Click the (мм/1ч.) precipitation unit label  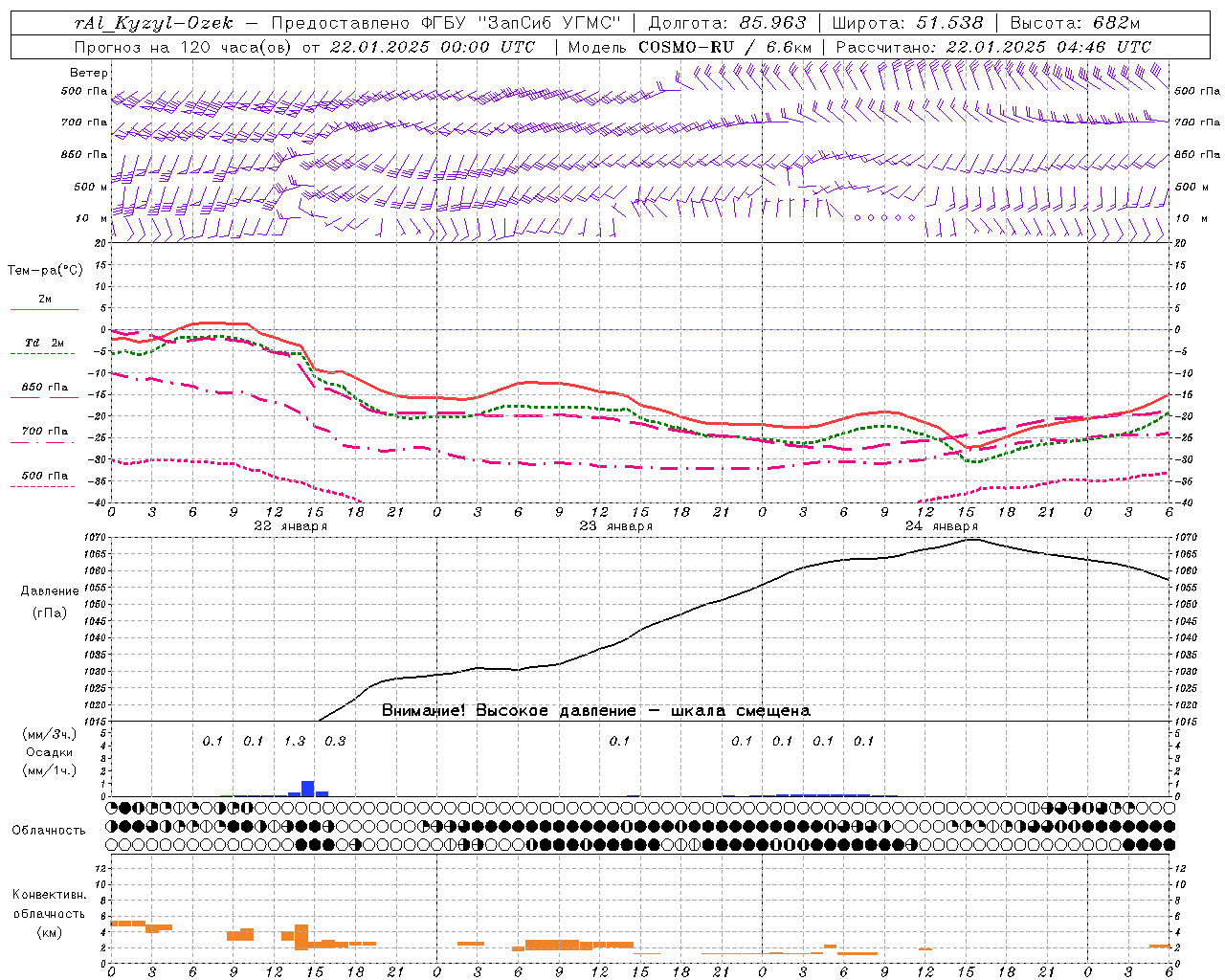(50, 770)
